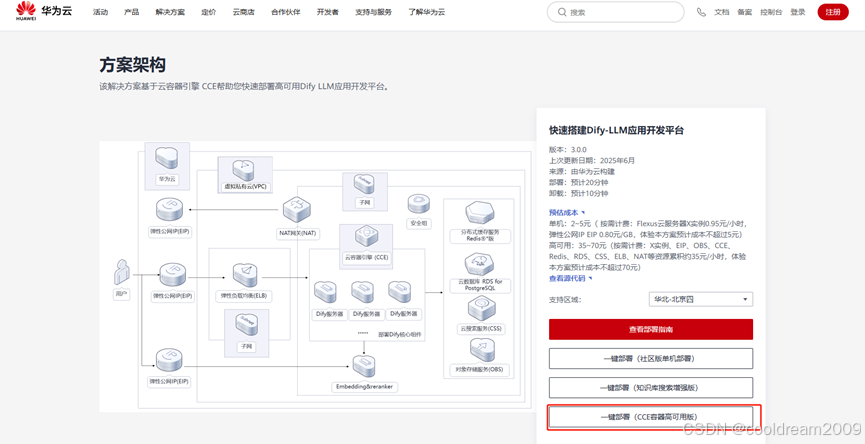Image resolution: width=865 pixels, height=444 pixels.
Task: Open the 解决方案 menu
Action: pos(170,12)
